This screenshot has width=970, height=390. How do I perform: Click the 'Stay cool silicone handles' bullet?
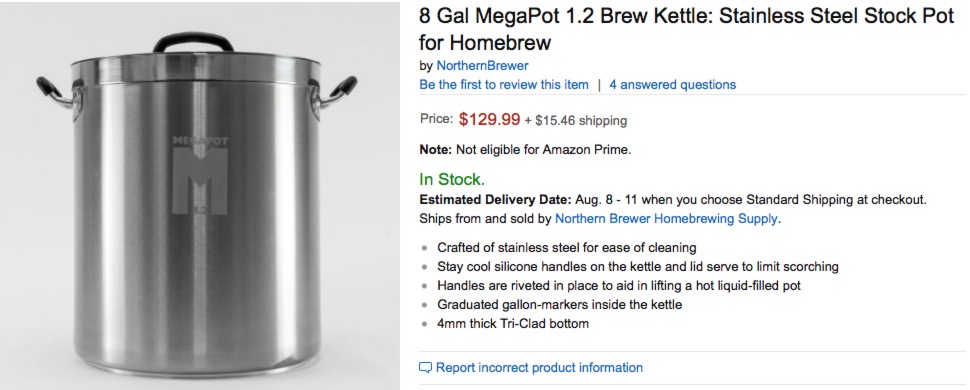pos(638,267)
